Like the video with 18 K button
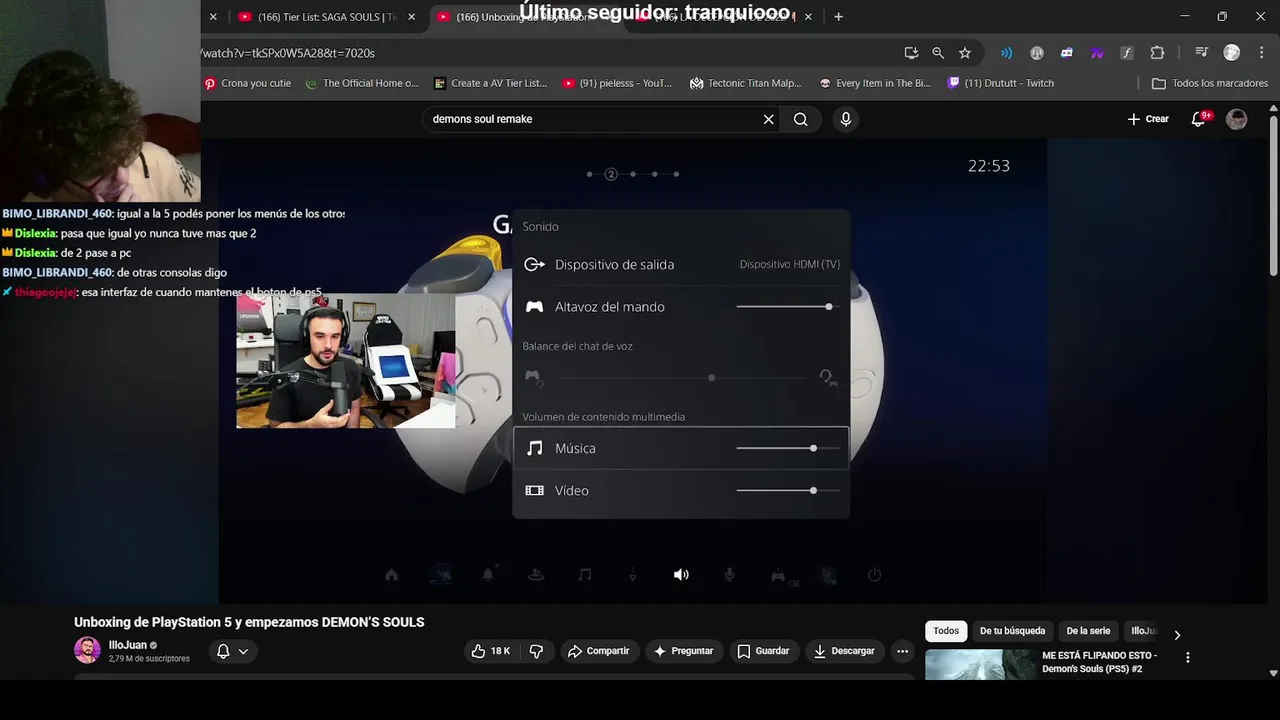This screenshot has height=720, width=1280. point(490,651)
